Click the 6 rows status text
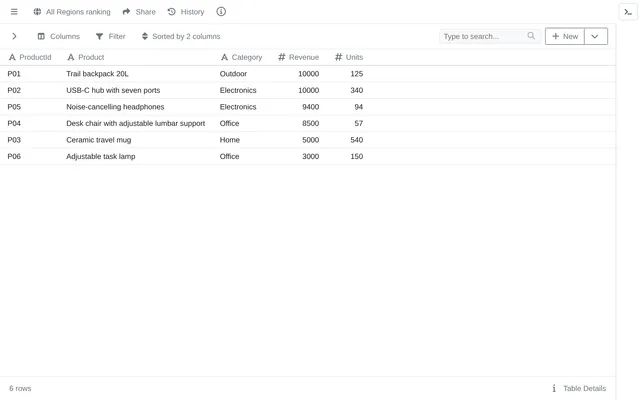The width and height of the screenshot is (640, 400). tap(20, 388)
